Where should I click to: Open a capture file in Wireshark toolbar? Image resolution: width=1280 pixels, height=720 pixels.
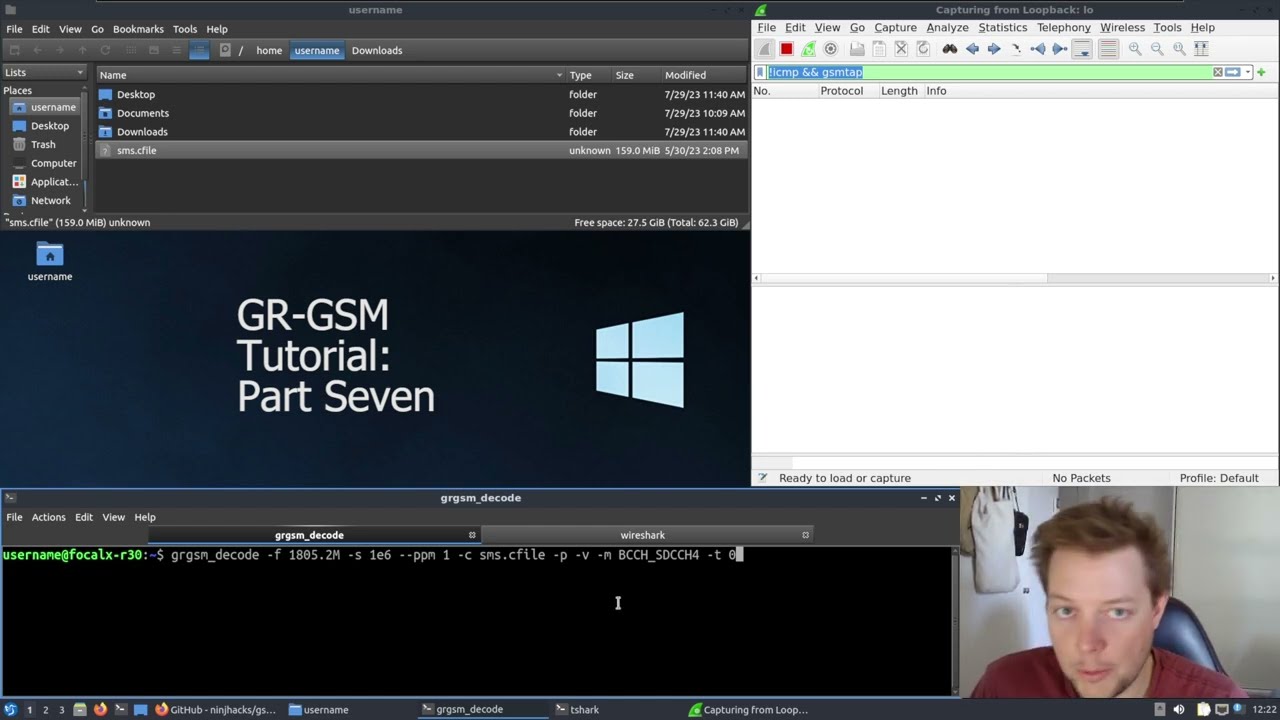[857, 49]
